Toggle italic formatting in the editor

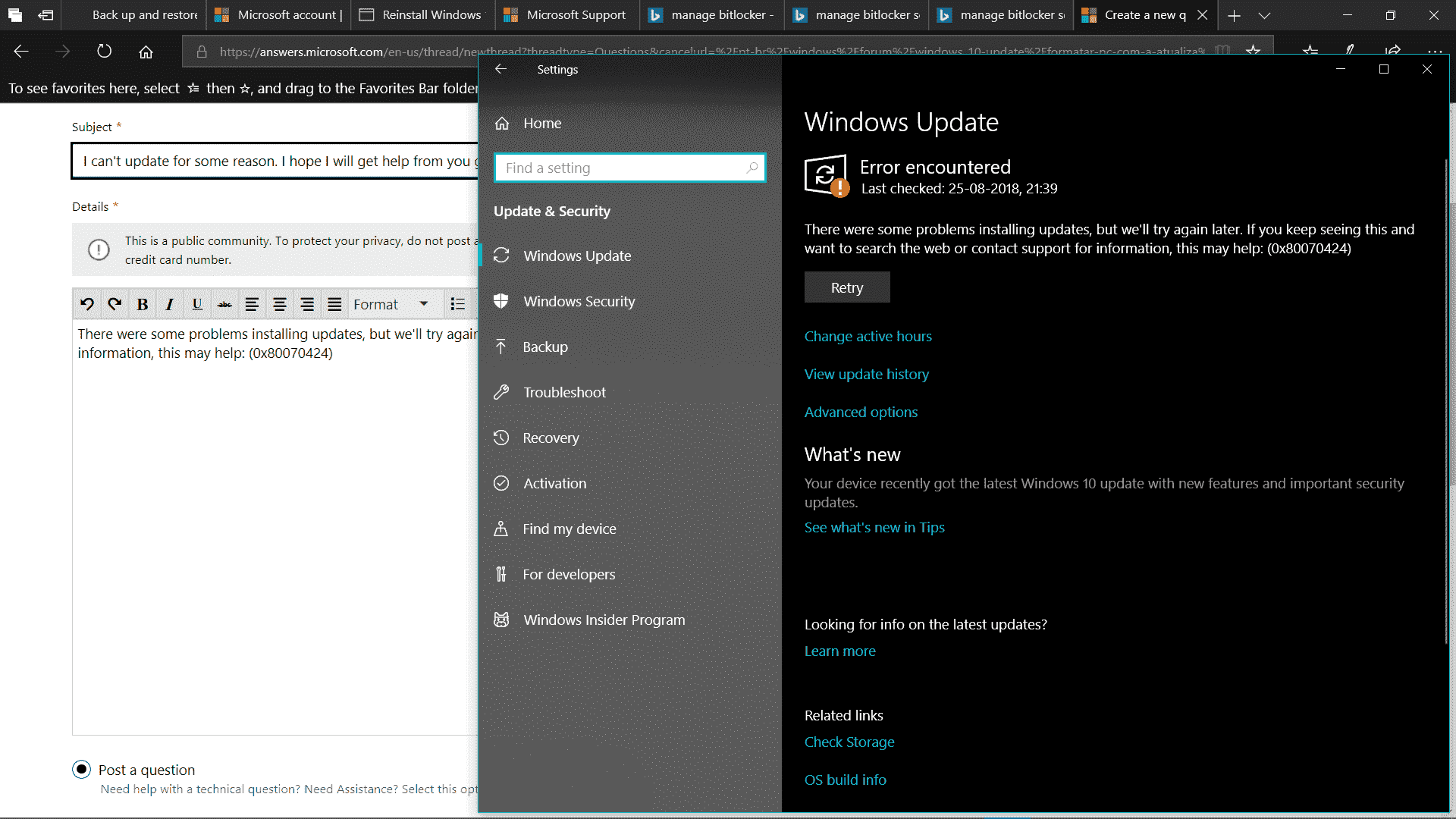point(169,304)
